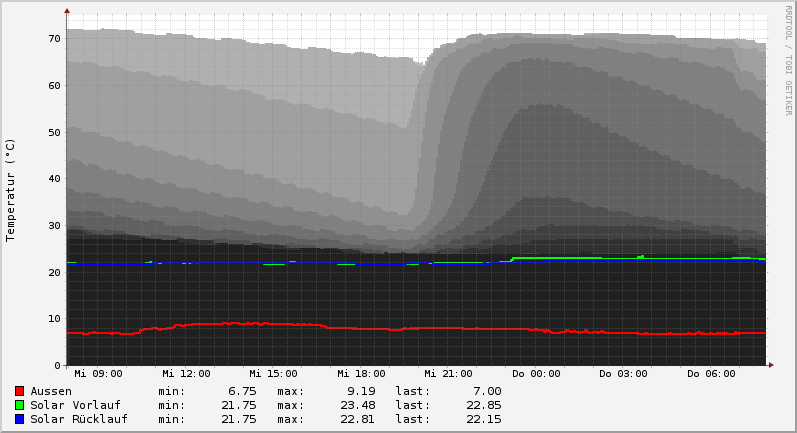The height and width of the screenshot is (433, 797).
Task: Click the 50 tick on the temperature axis
Action: (54, 132)
